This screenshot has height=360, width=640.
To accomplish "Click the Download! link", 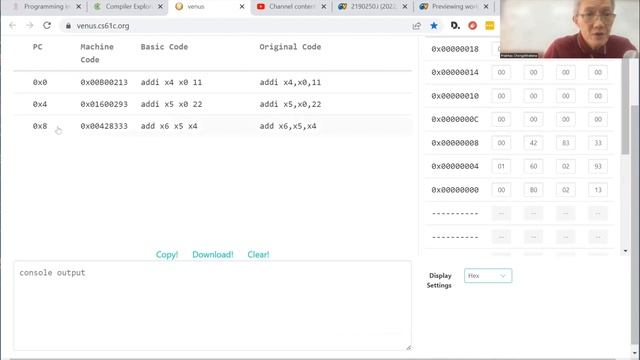I will (213, 254).
